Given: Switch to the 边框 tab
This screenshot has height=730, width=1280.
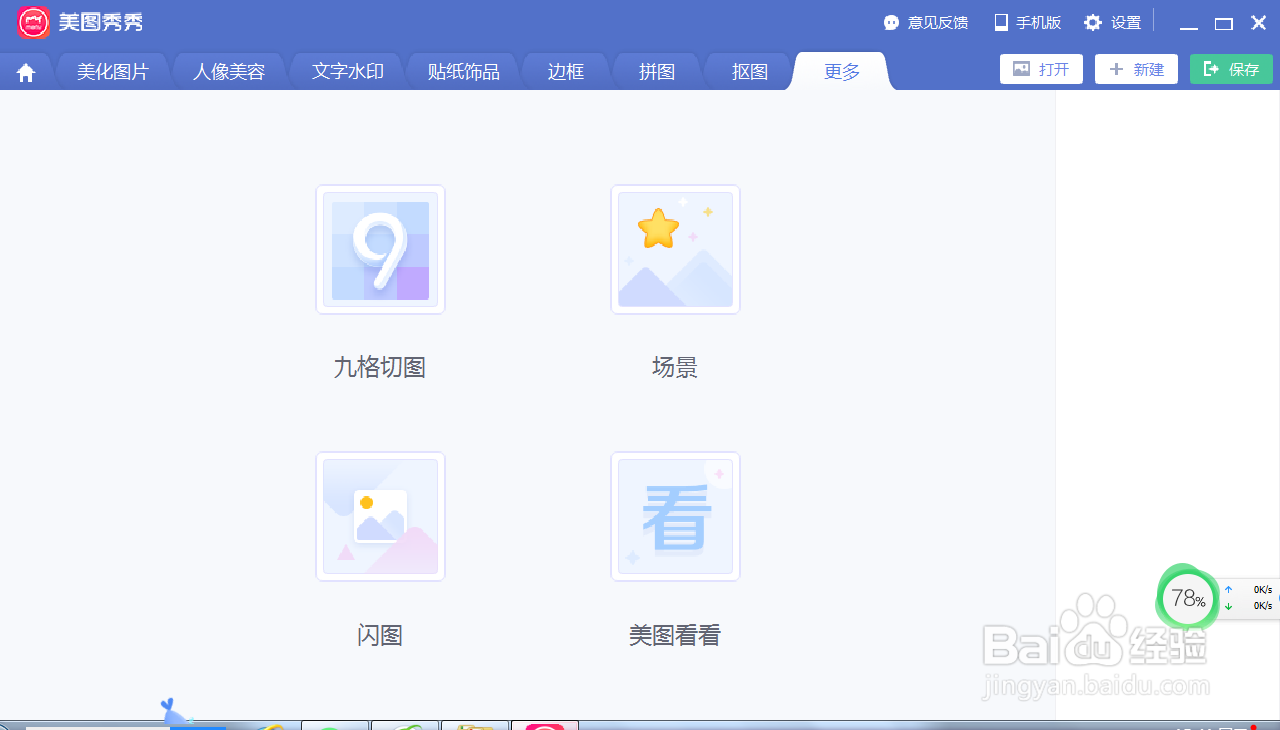Looking at the screenshot, I should click(x=566, y=72).
